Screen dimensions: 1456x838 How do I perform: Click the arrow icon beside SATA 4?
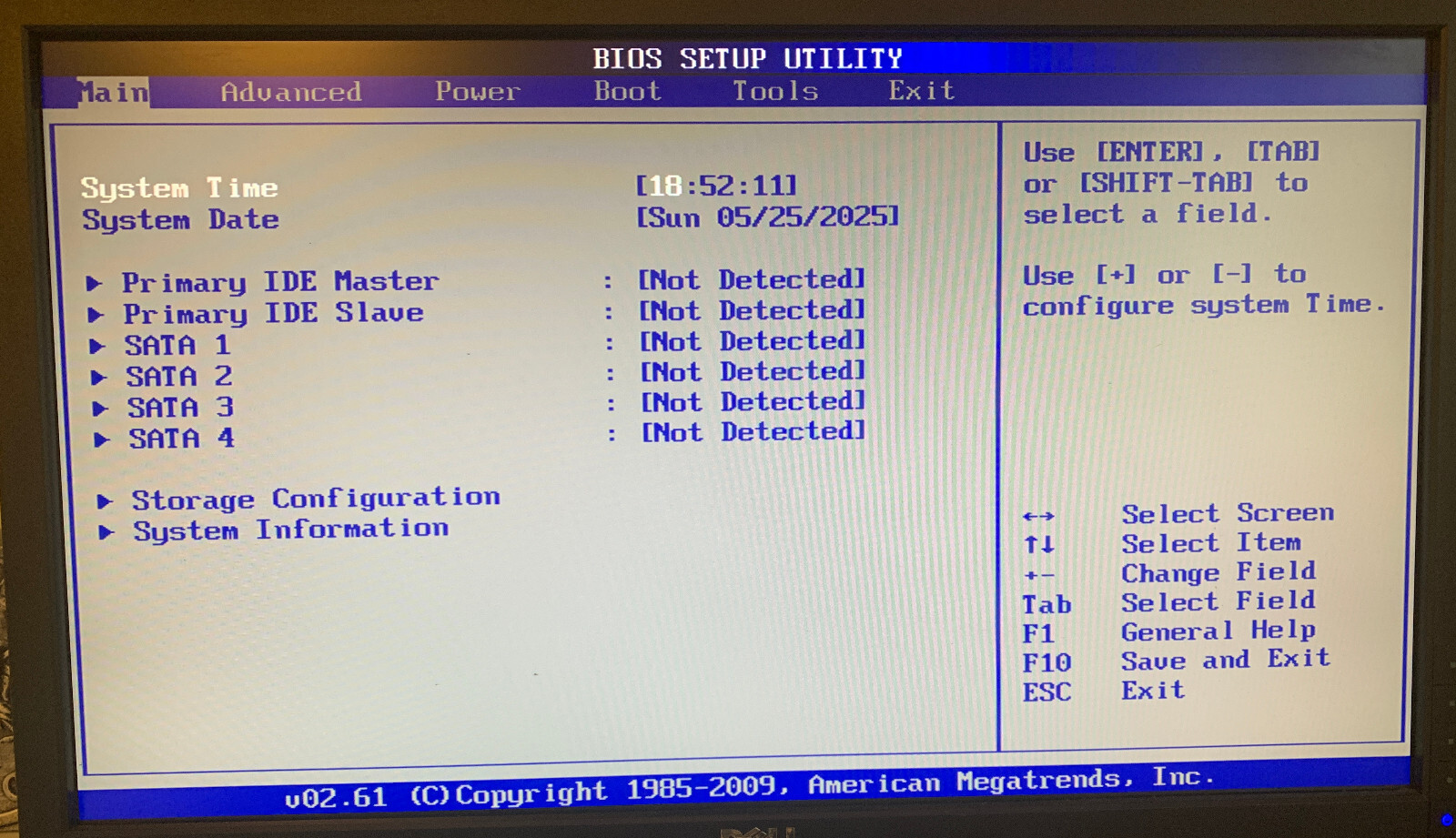click(x=102, y=440)
